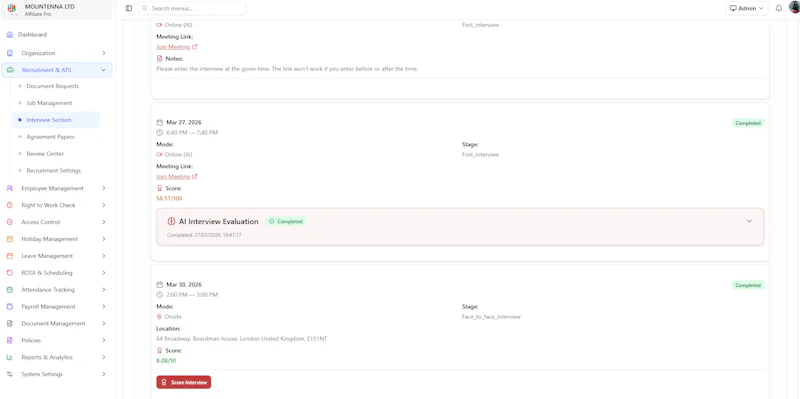Open the notifications bell
The height and width of the screenshot is (399, 800).
pos(779,8)
